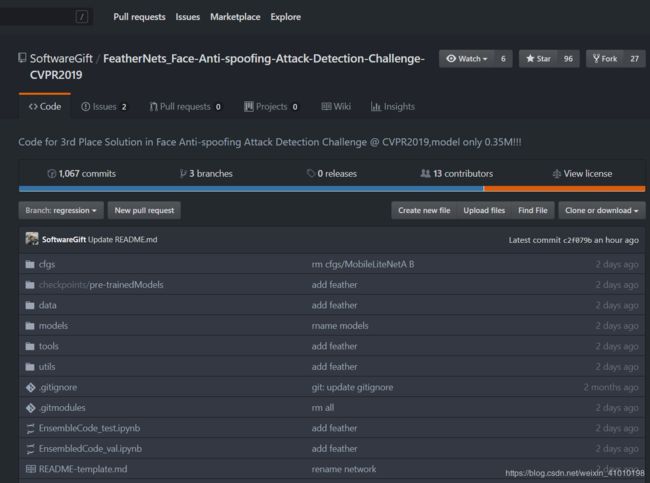Open pre-trainedModels folder link
This screenshot has height=483, width=650.
(x=126, y=285)
